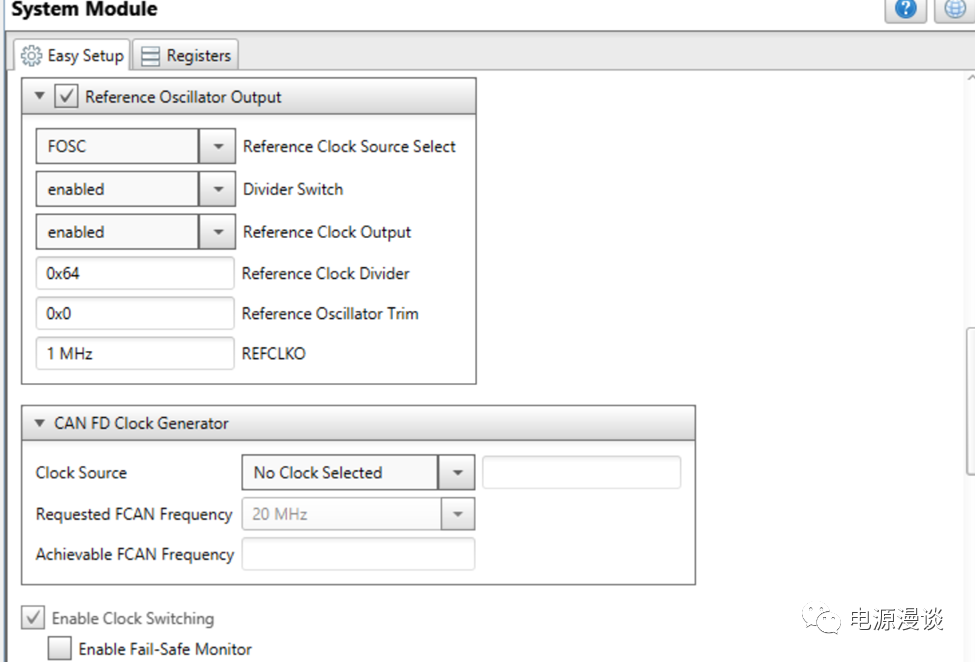Viewport: 975px width, 662px height.
Task: Open the Divider Switch dropdown
Action: click(217, 190)
